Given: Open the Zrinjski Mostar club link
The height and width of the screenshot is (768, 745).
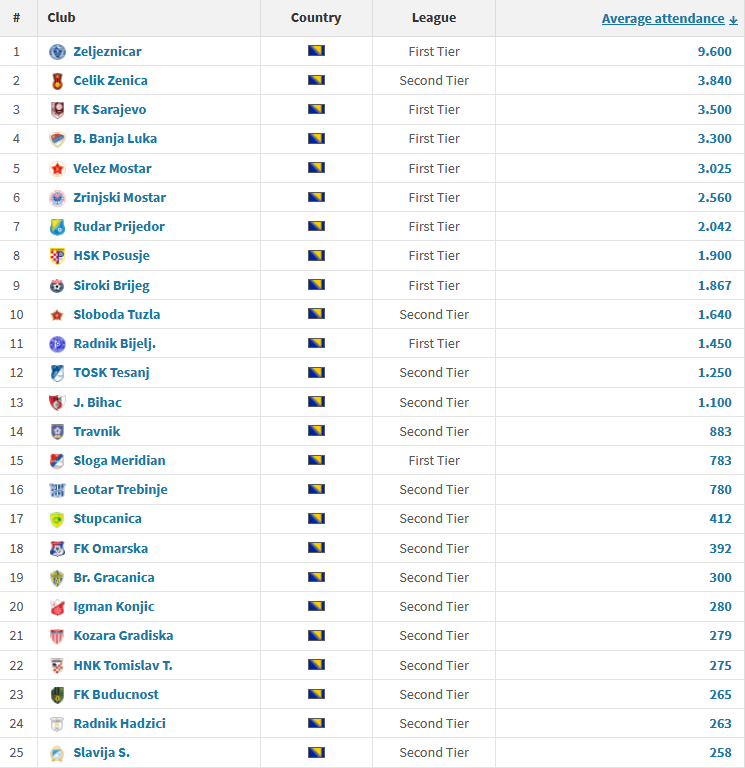Looking at the screenshot, I should (119, 197).
